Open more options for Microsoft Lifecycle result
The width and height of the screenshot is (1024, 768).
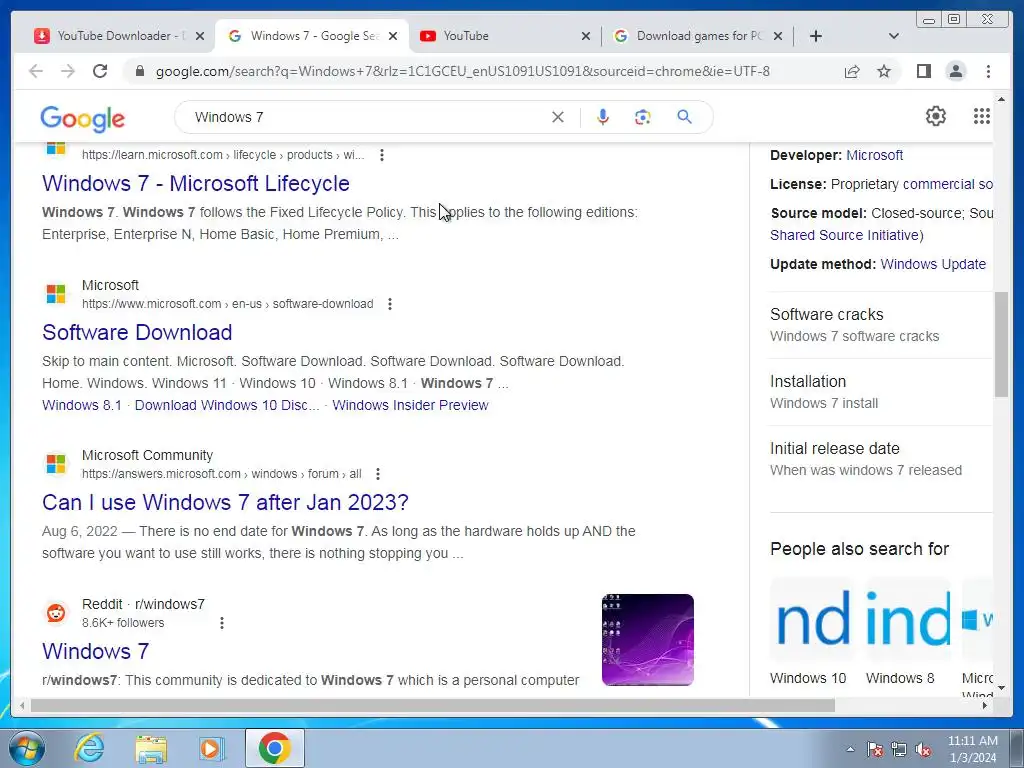(x=382, y=155)
